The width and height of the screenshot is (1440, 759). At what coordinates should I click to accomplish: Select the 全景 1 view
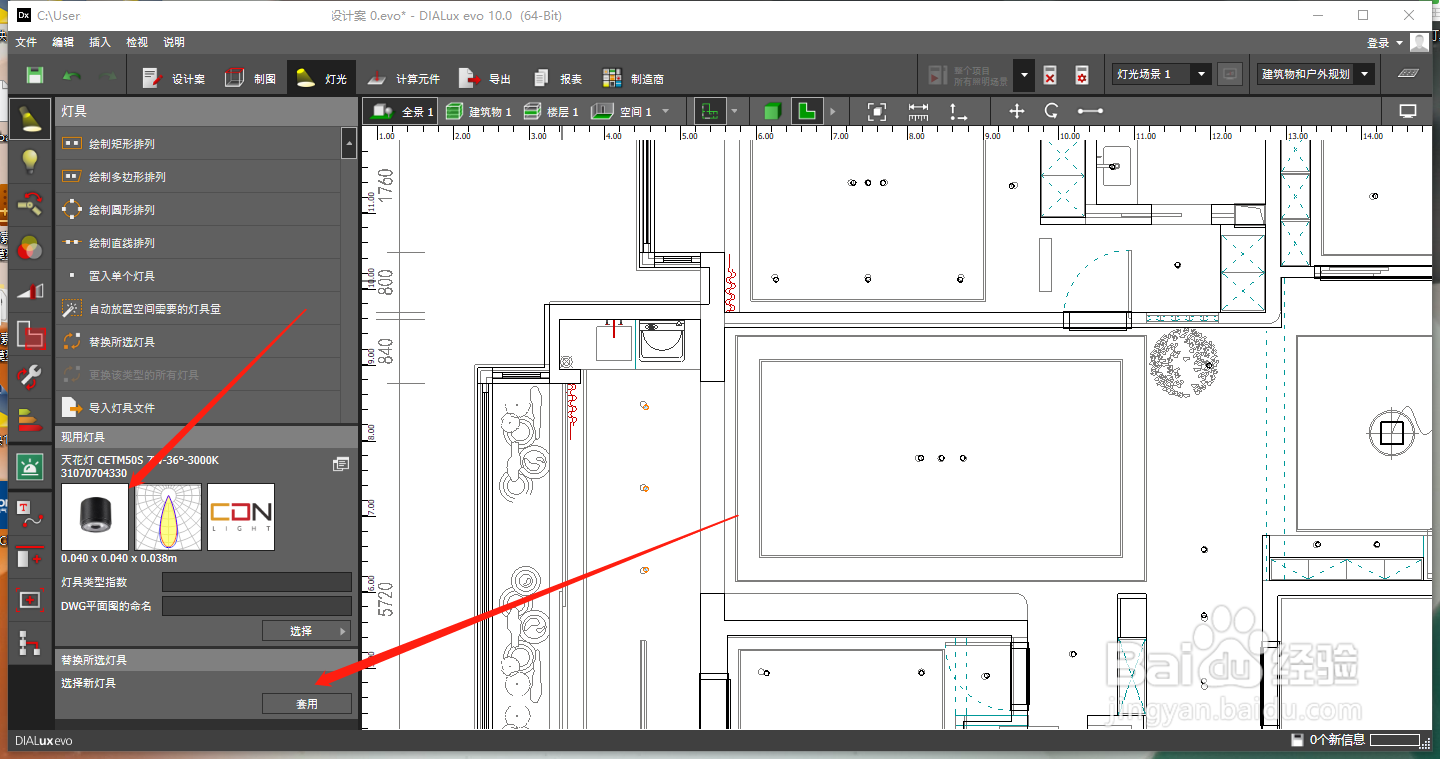pos(402,112)
